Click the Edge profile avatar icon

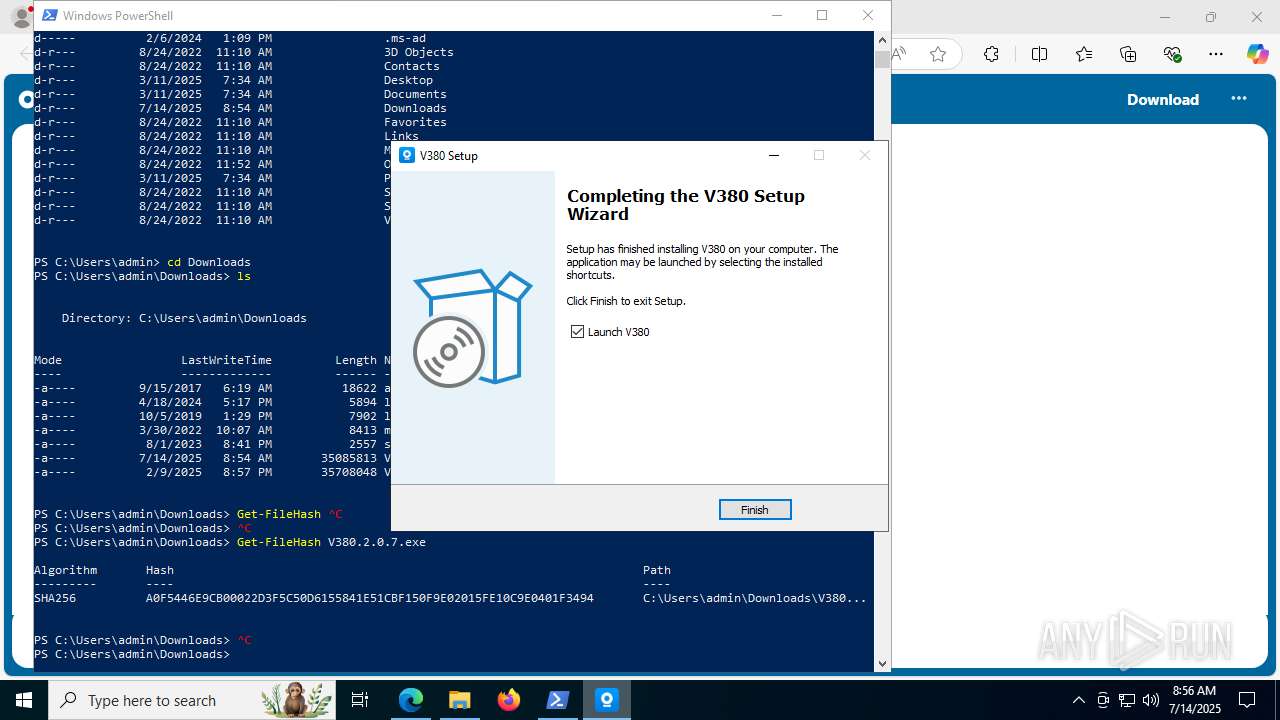click(20, 17)
